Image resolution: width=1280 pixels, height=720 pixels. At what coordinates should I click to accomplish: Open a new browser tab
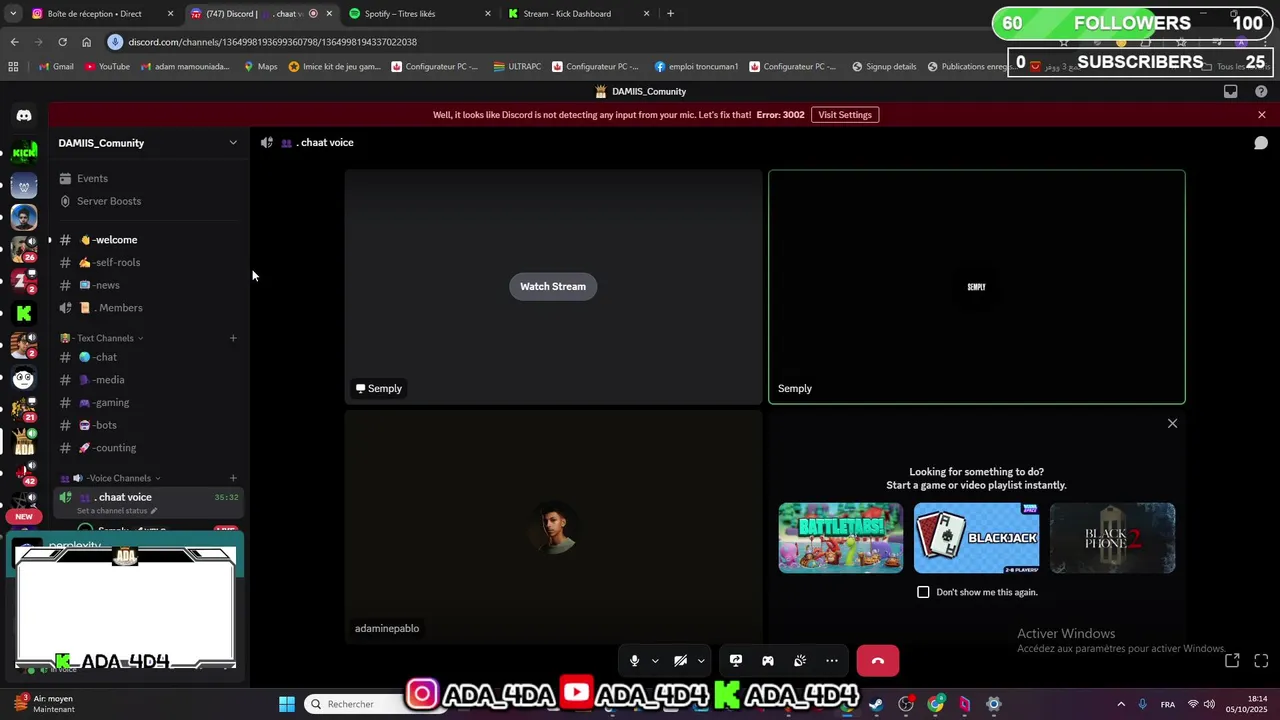[x=670, y=14]
